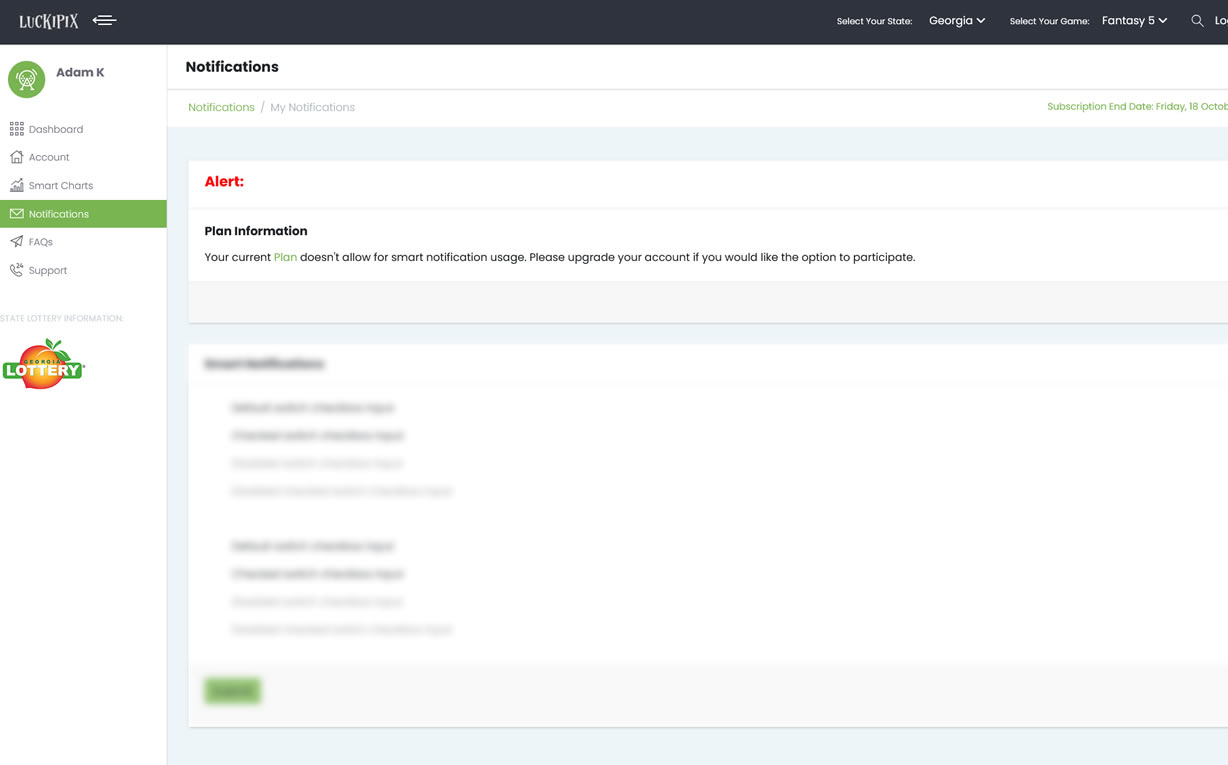Open the search magnifier icon
This screenshot has height=765, width=1228.
pyautogui.click(x=1197, y=20)
